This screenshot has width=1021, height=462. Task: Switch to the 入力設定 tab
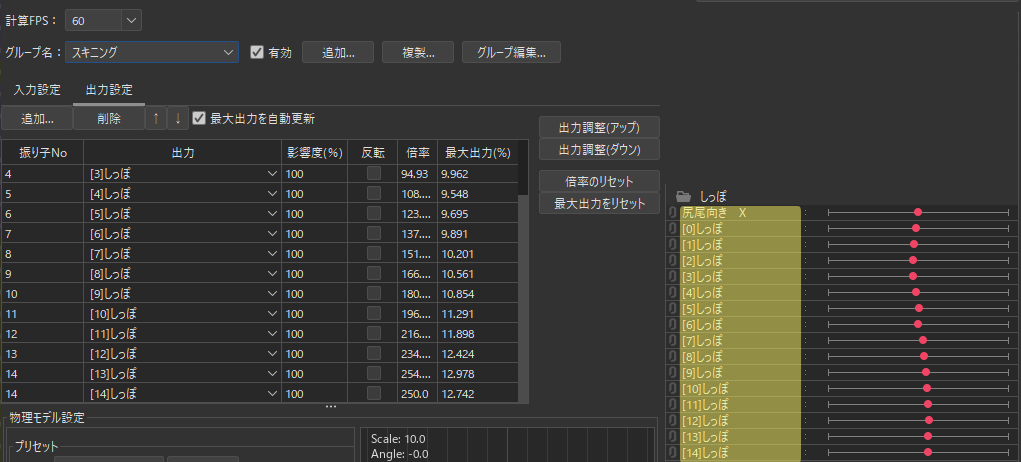coord(37,90)
